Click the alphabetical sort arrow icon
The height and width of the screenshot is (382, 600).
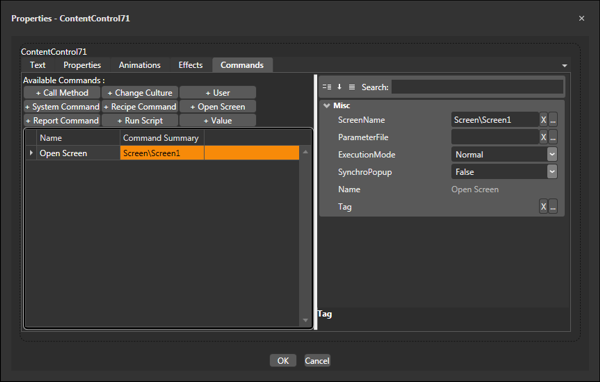coord(339,87)
